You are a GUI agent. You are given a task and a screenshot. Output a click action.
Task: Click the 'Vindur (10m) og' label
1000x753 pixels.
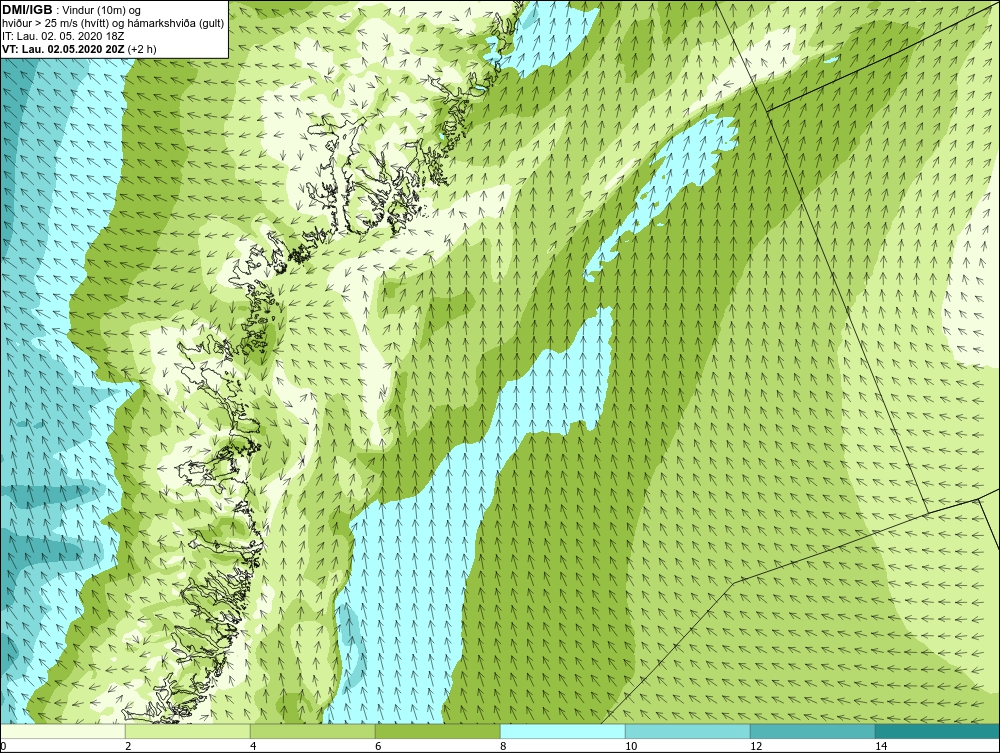coord(101,10)
